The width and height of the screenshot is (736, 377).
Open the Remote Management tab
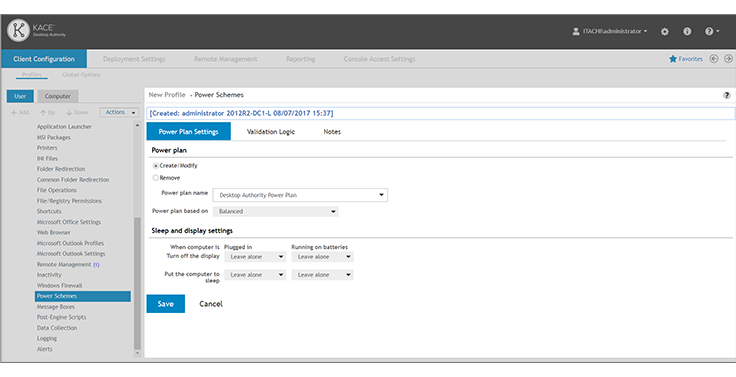point(225,59)
